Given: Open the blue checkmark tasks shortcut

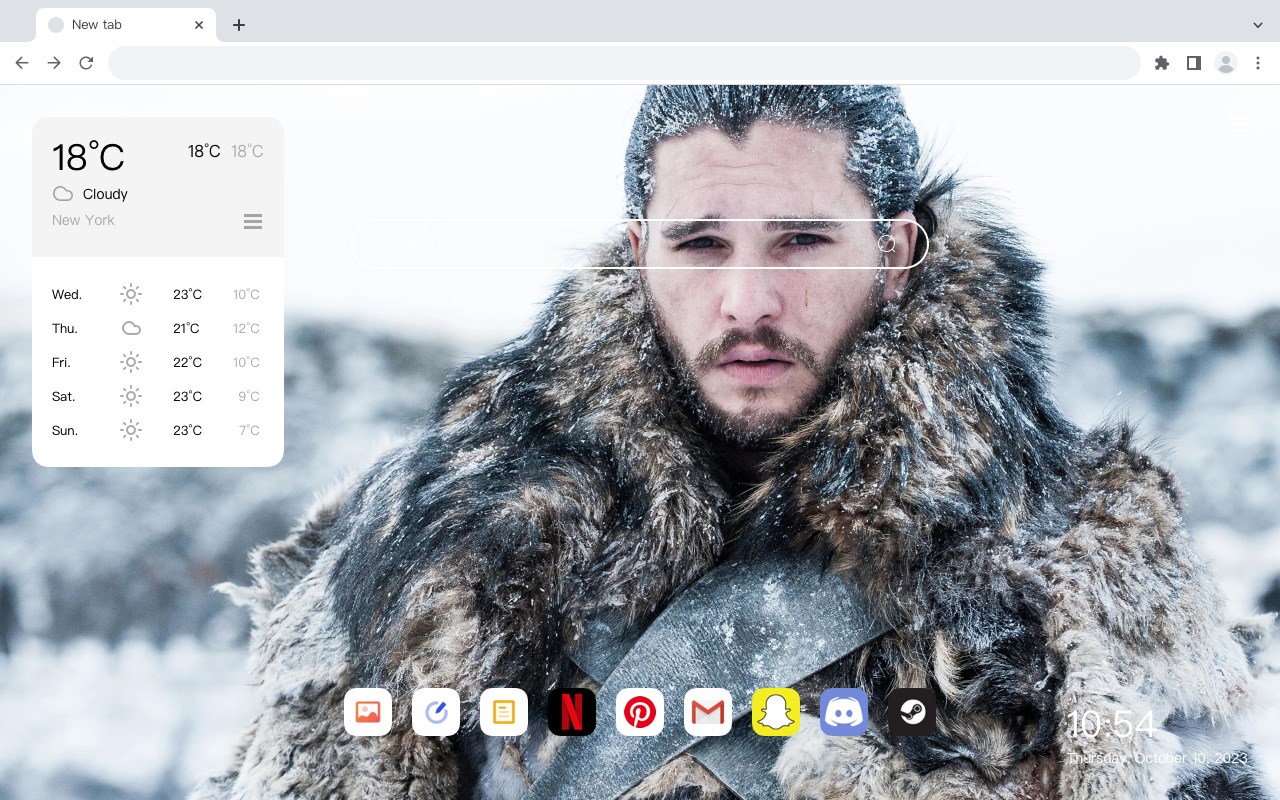Looking at the screenshot, I should coord(436,712).
